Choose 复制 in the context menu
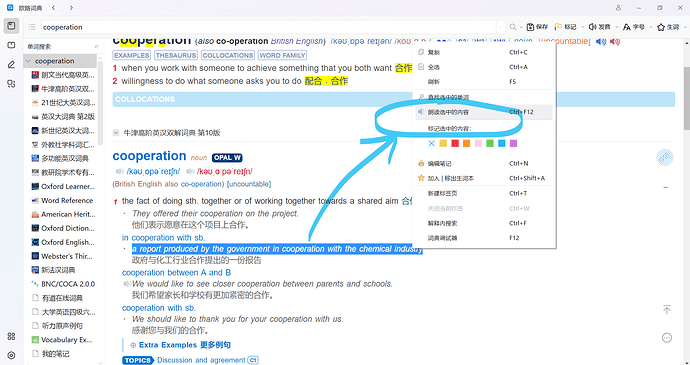Image resolution: width=690 pixels, height=365 pixels. pyautogui.click(x=484, y=52)
